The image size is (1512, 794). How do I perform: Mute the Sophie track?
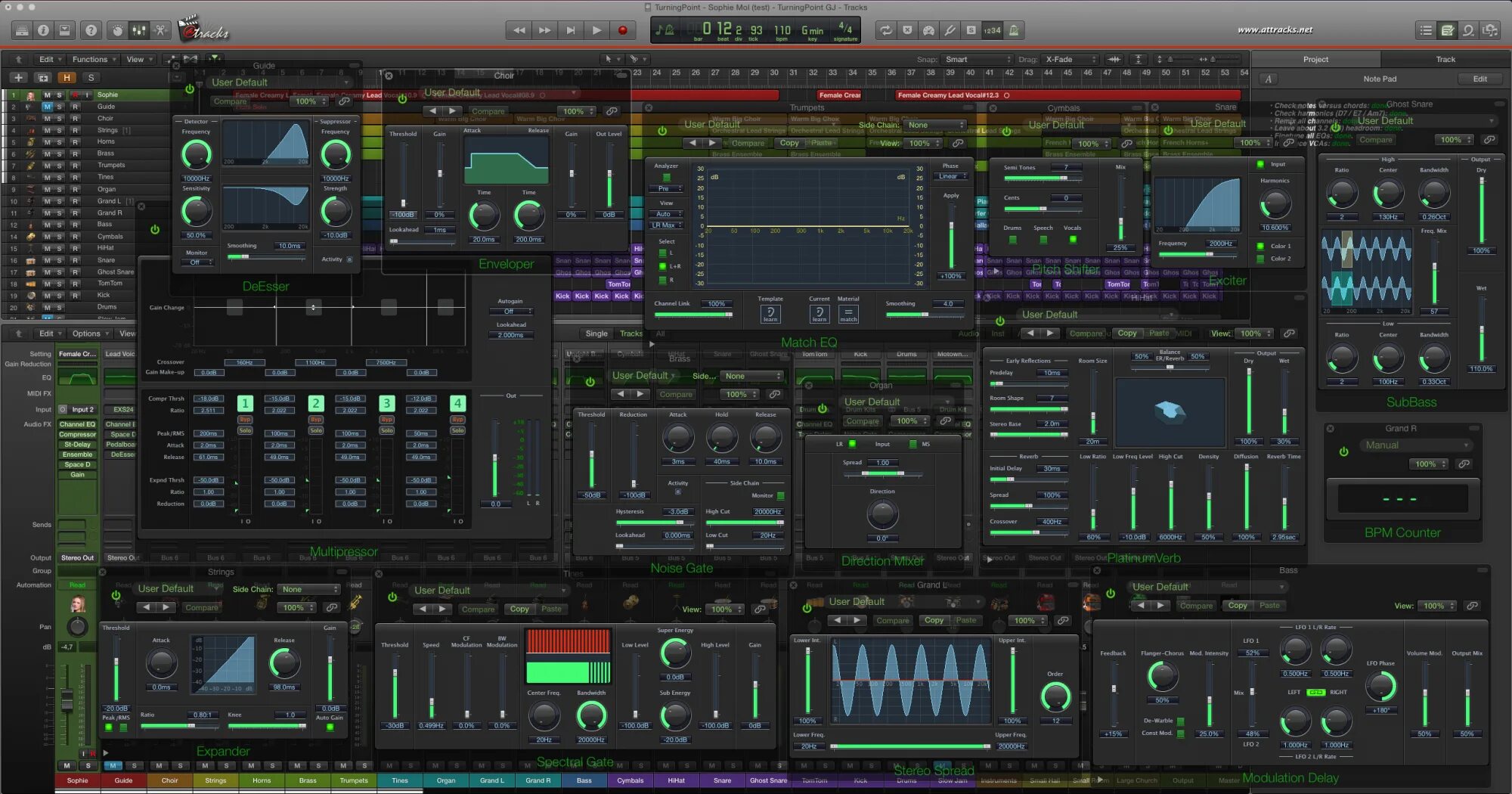[x=47, y=95]
